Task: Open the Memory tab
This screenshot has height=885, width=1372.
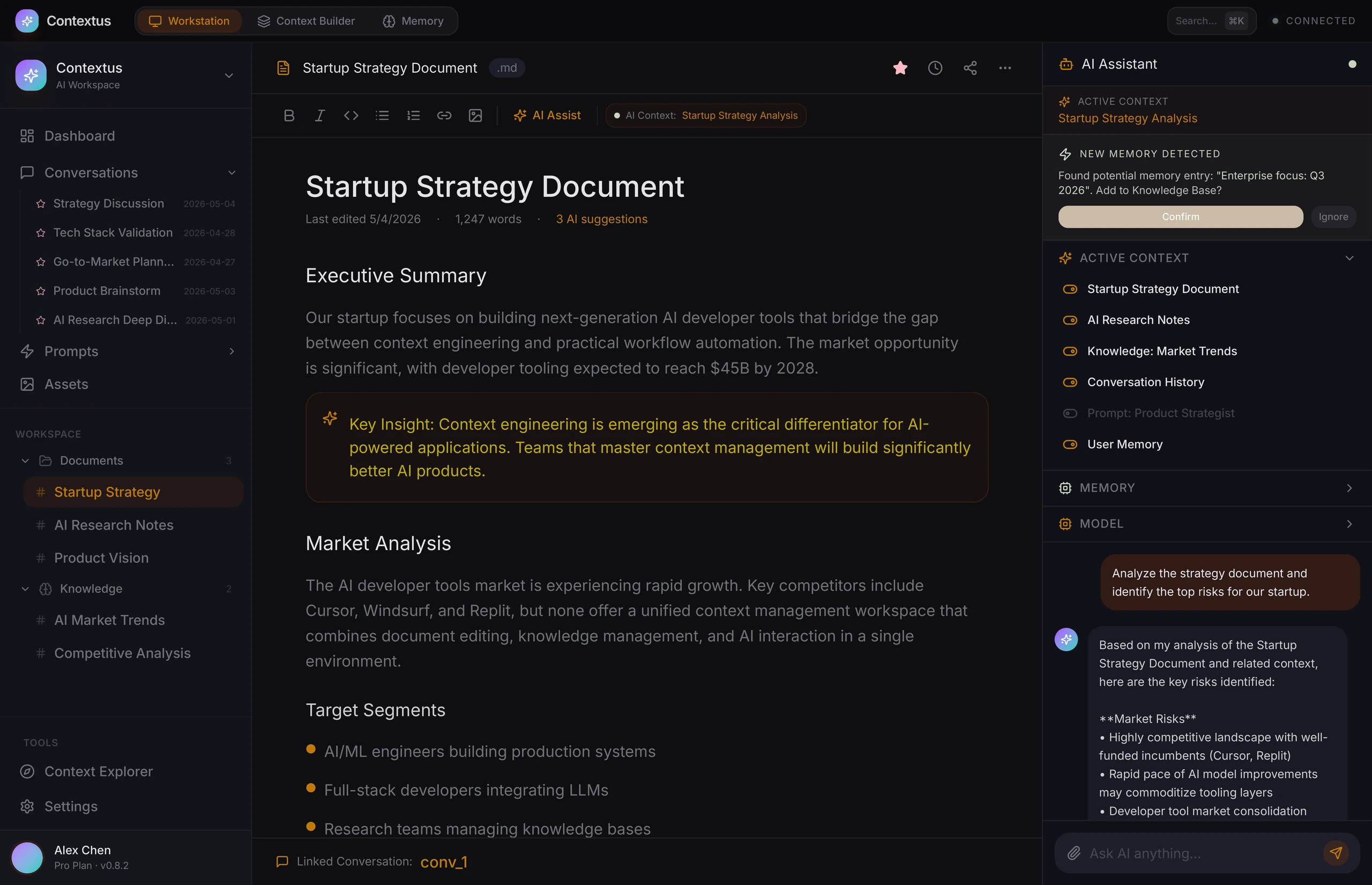Action: click(413, 21)
